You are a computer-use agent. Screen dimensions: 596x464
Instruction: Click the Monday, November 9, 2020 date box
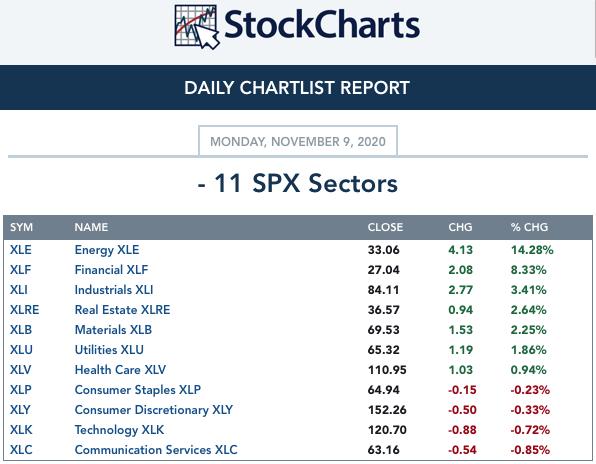[298, 141]
